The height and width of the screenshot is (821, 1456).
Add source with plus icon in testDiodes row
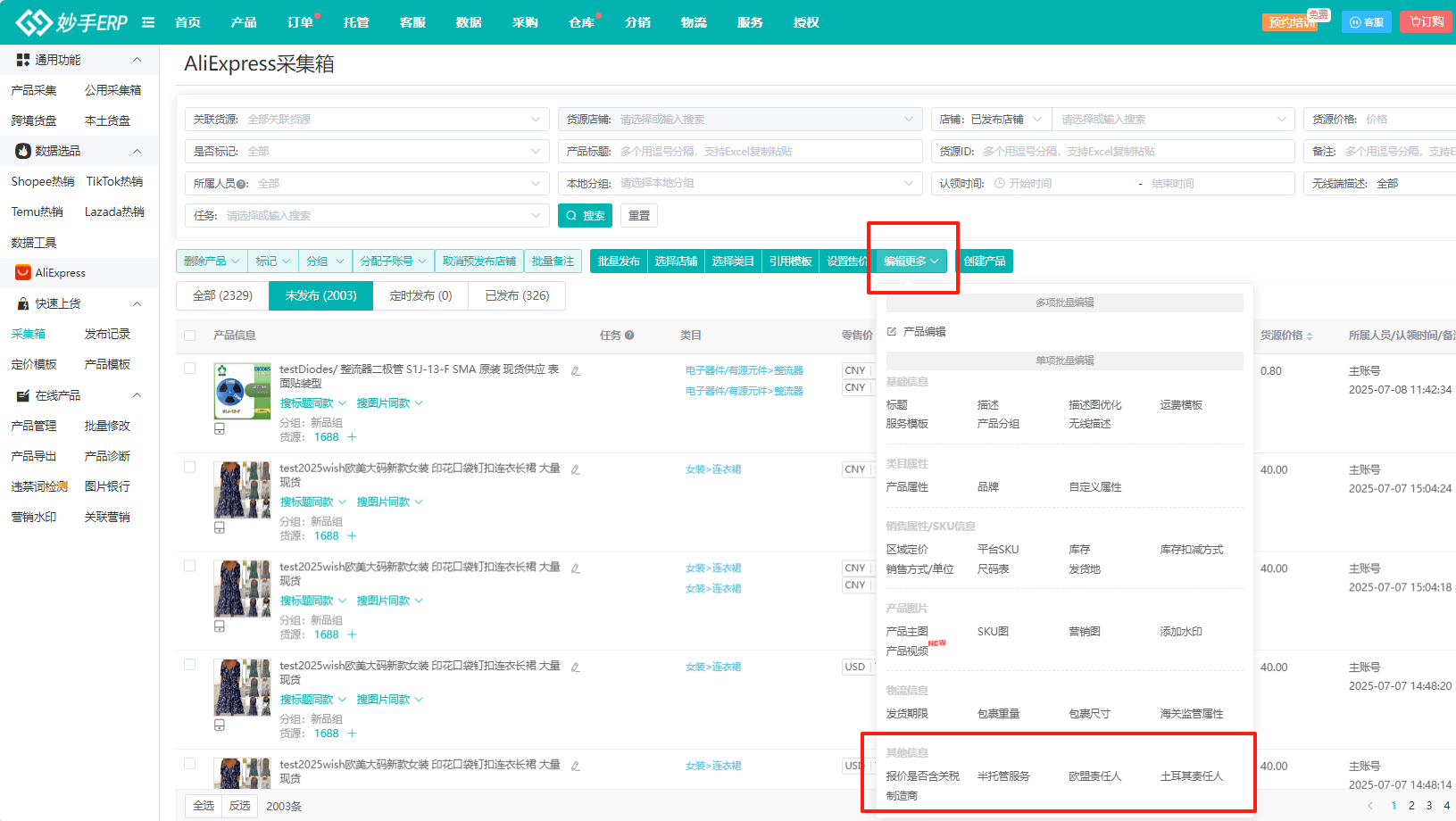point(352,437)
